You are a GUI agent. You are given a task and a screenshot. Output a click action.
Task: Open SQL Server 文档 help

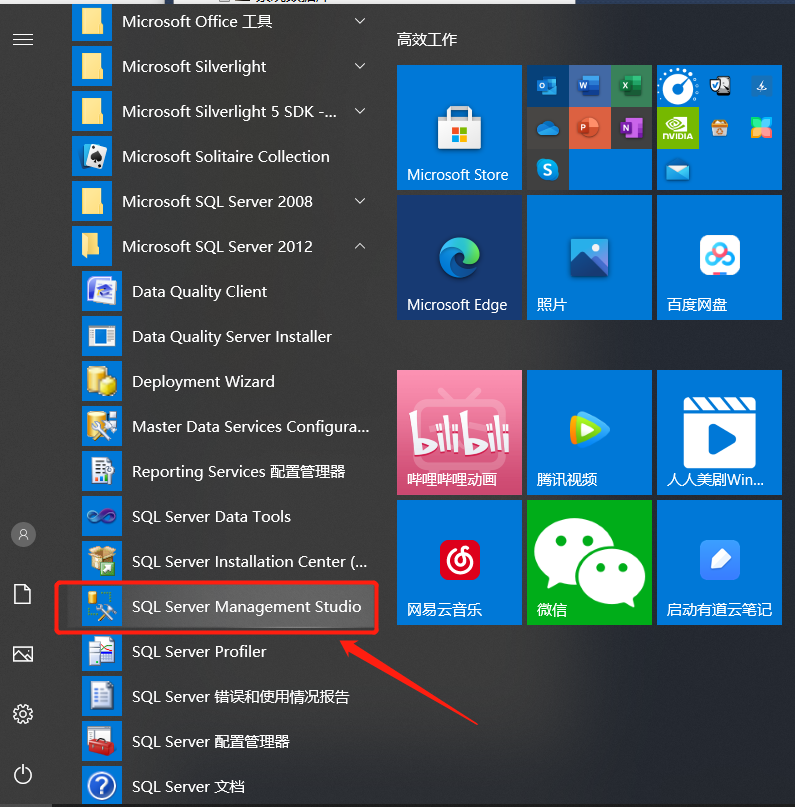tap(220, 786)
